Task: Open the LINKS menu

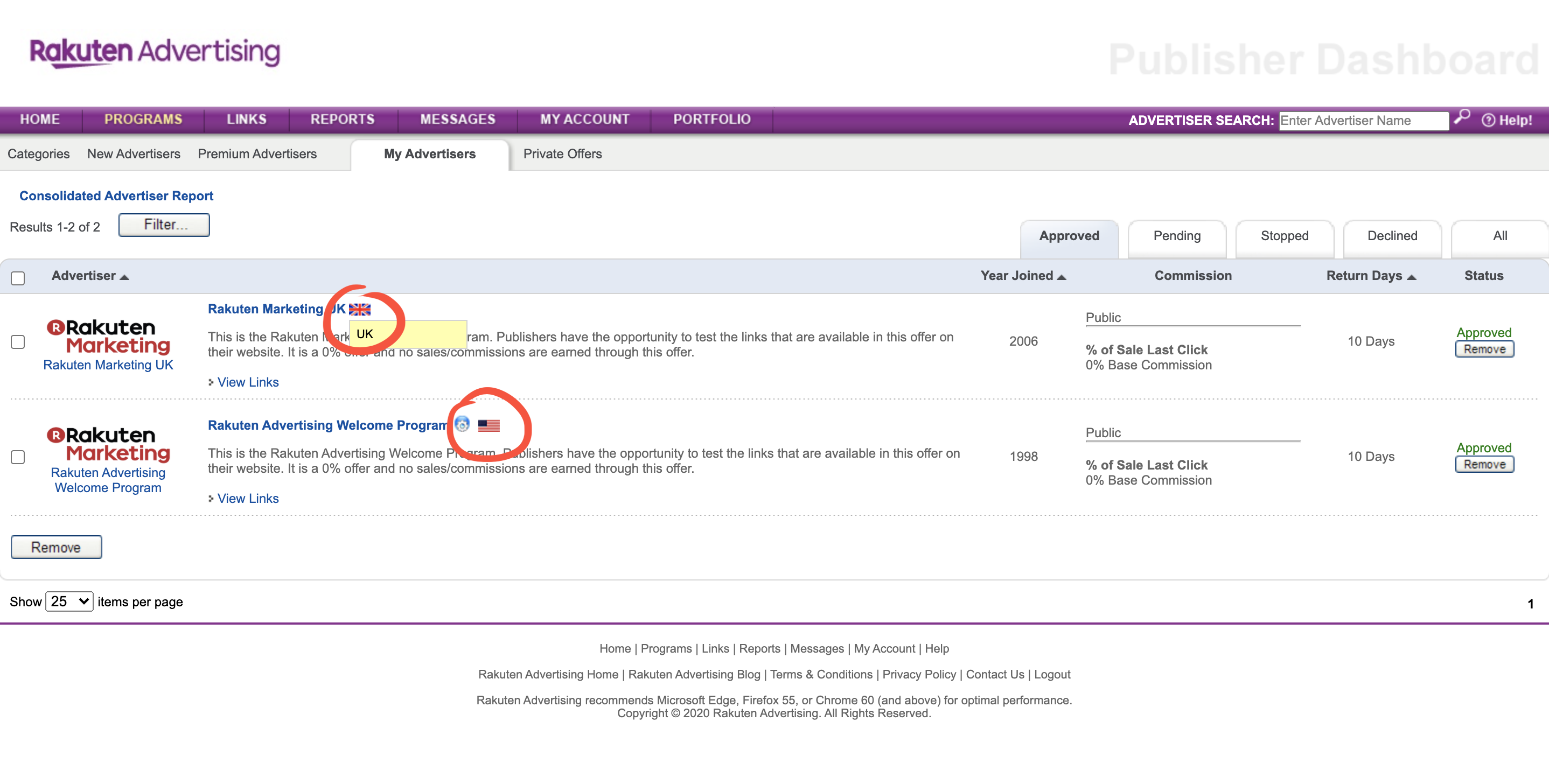Action: pyautogui.click(x=247, y=119)
